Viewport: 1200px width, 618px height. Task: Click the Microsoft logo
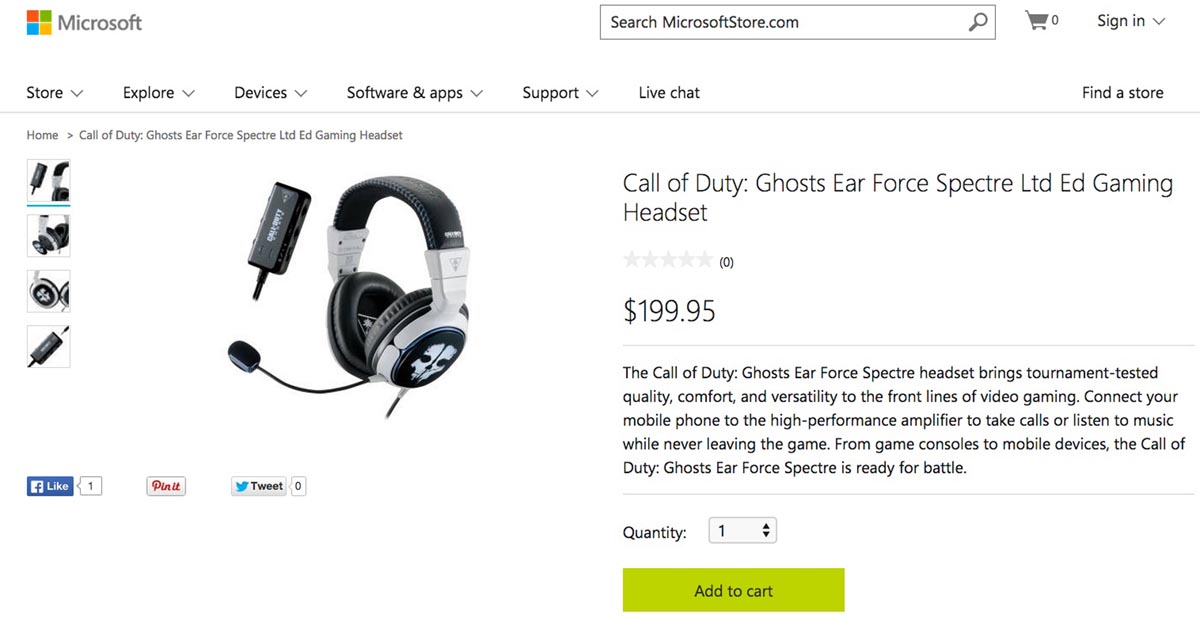click(84, 23)
